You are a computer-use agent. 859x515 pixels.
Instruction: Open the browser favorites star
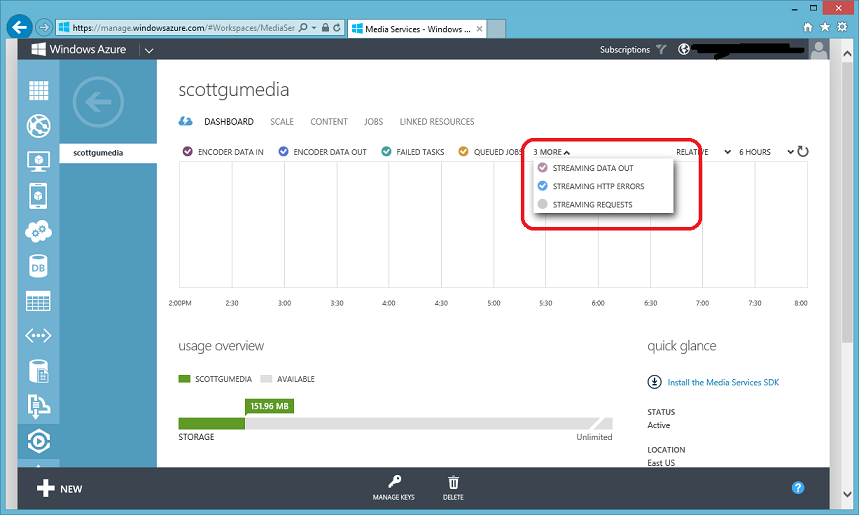click(824, 27)
